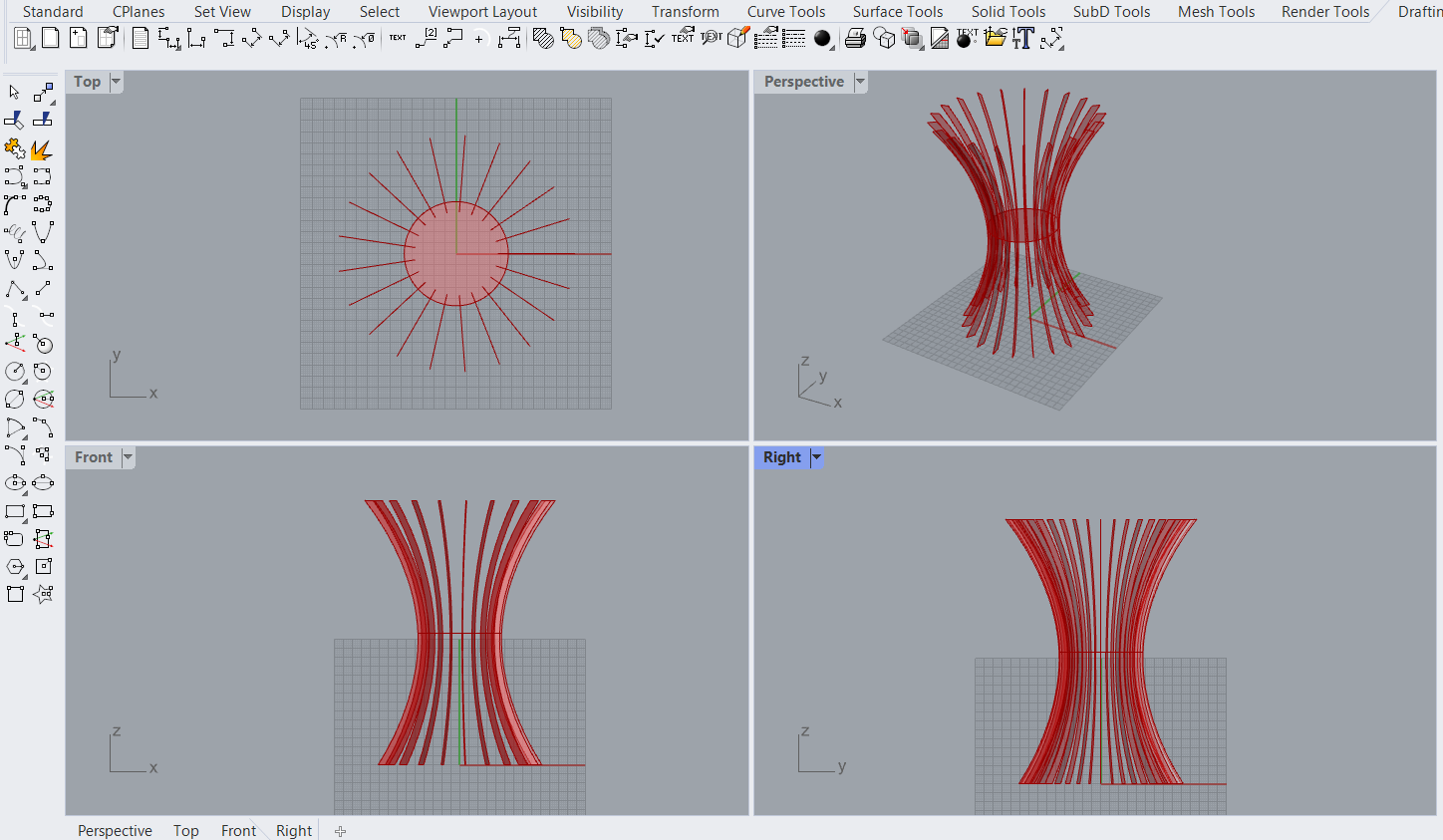
Task: Click the black sphere render icon
Action: pyautogui.click(x=822, y=39)
